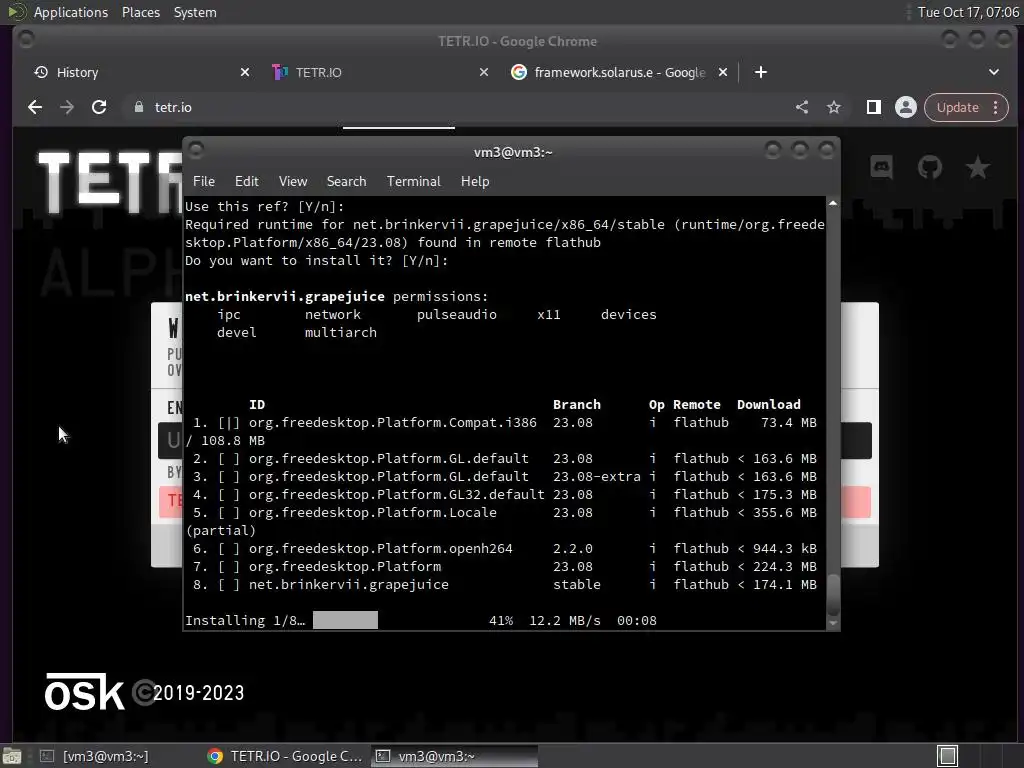Click the clock Tue Oct 17, 07:06
This screenshot has width=1024, height=768.
pos(968,12)
